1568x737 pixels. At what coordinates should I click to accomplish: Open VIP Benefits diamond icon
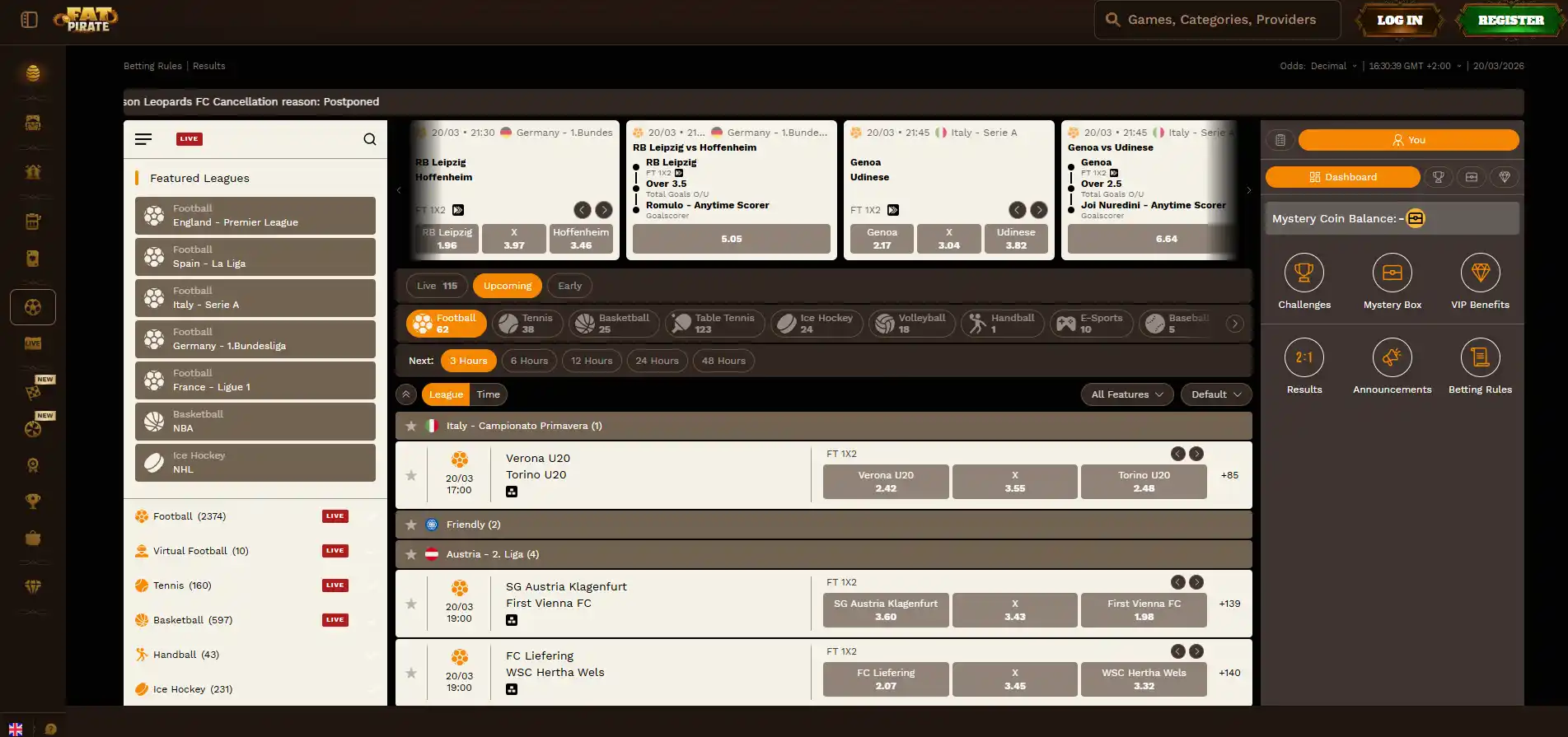(x=1480, y=273)
